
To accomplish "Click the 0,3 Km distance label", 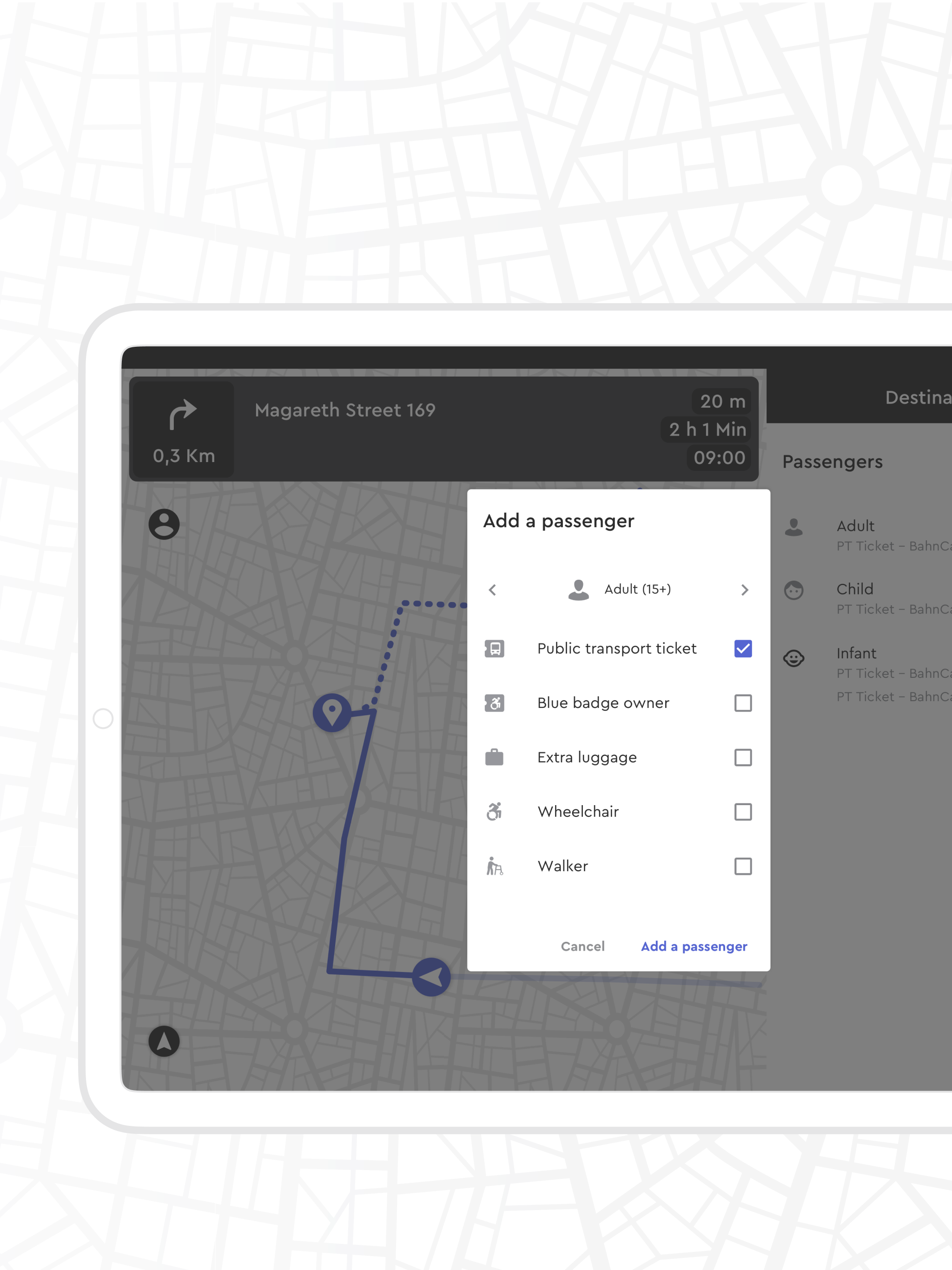I will (184, 456).
